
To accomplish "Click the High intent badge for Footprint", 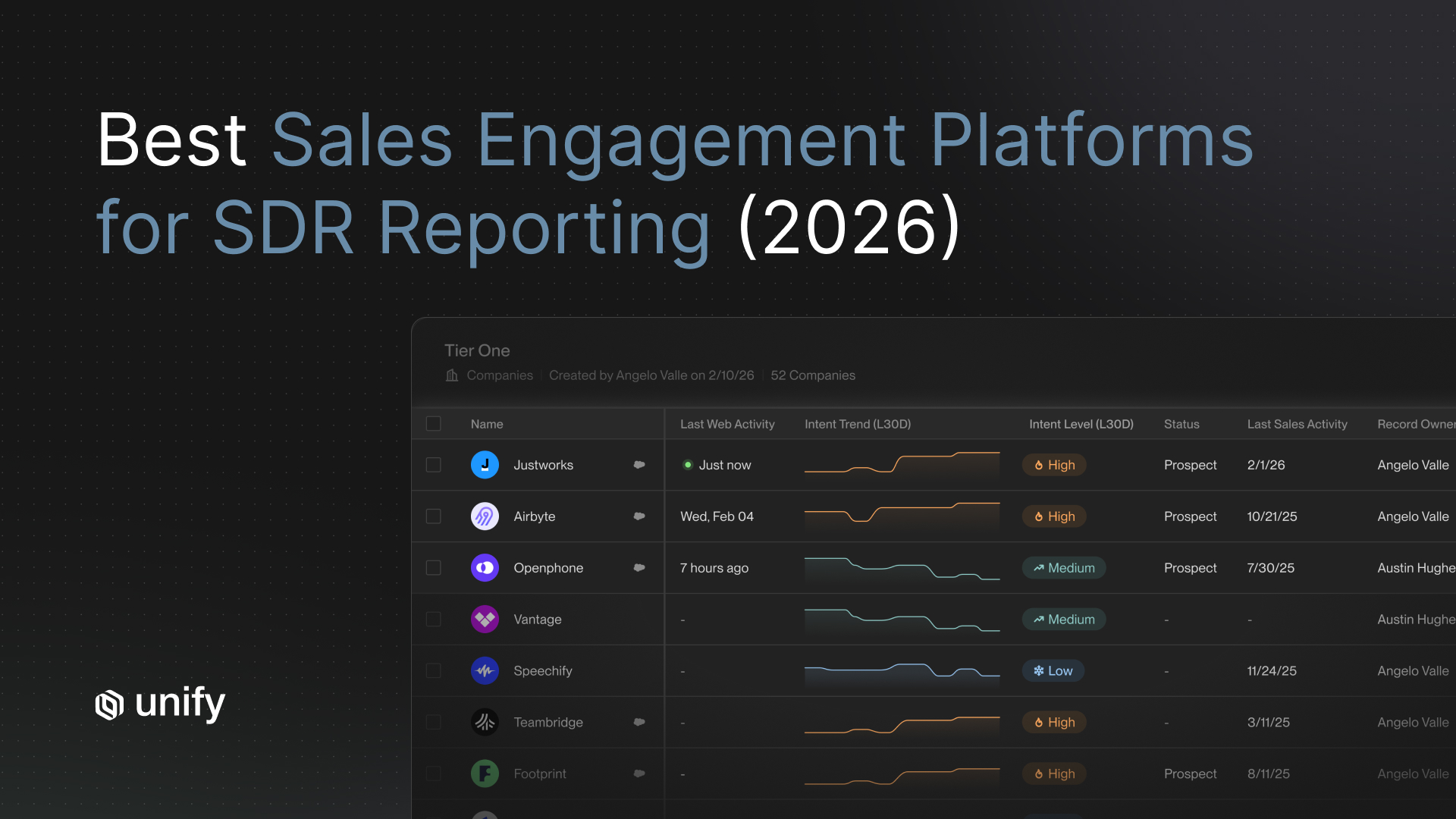I will click(x=1054, y=774).
